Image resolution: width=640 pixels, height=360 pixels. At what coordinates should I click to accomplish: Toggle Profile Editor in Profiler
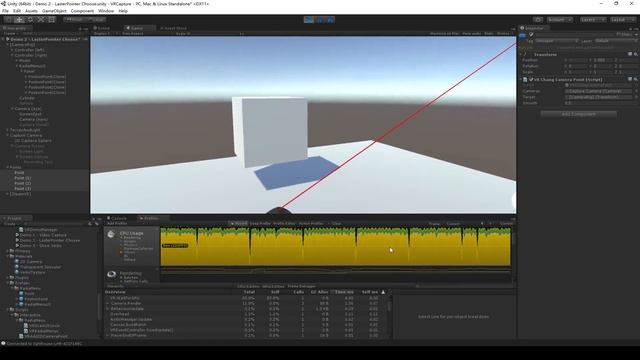point(284,224)
